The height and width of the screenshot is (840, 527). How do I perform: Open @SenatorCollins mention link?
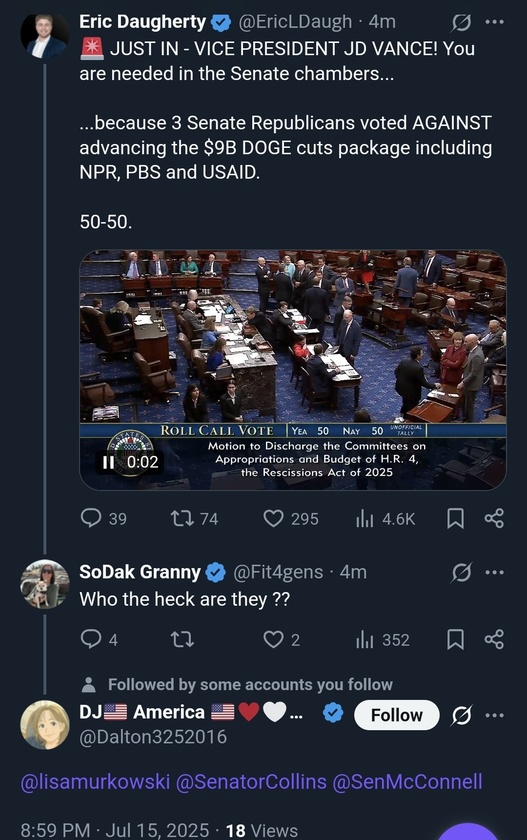coord(251,782)
